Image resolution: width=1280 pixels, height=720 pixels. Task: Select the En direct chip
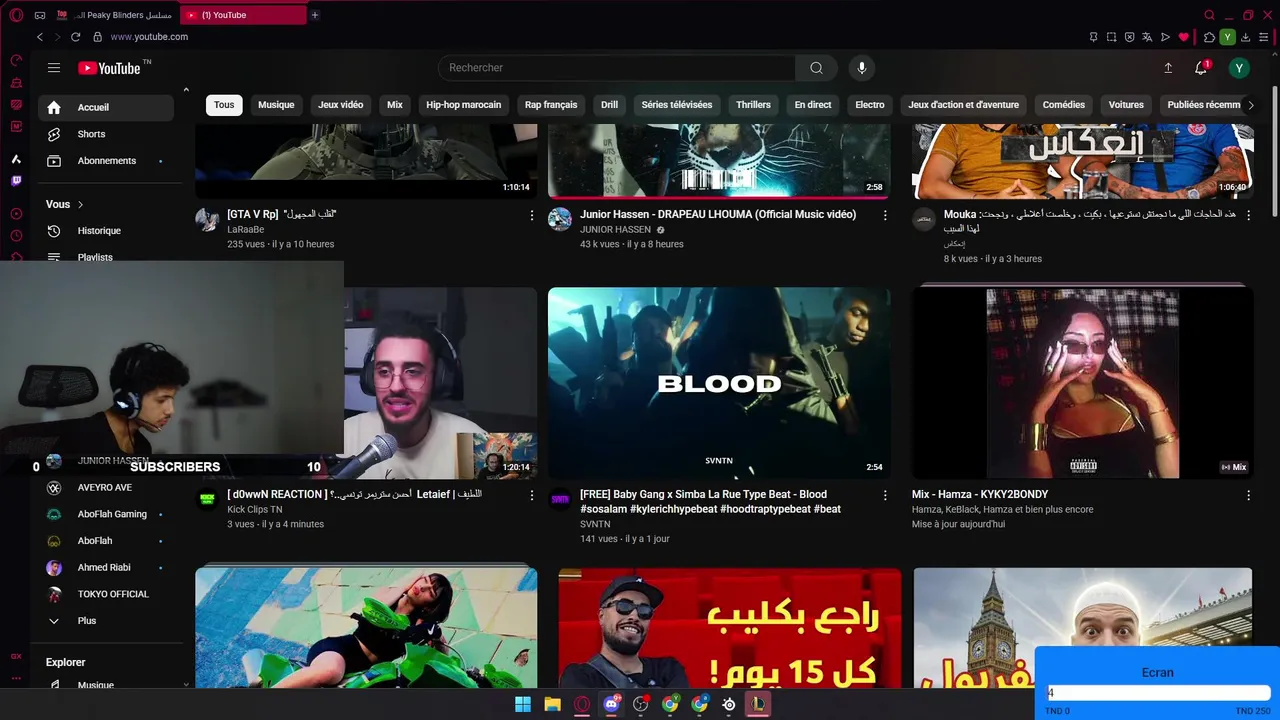pyautogui.click(x=813, y=105)
